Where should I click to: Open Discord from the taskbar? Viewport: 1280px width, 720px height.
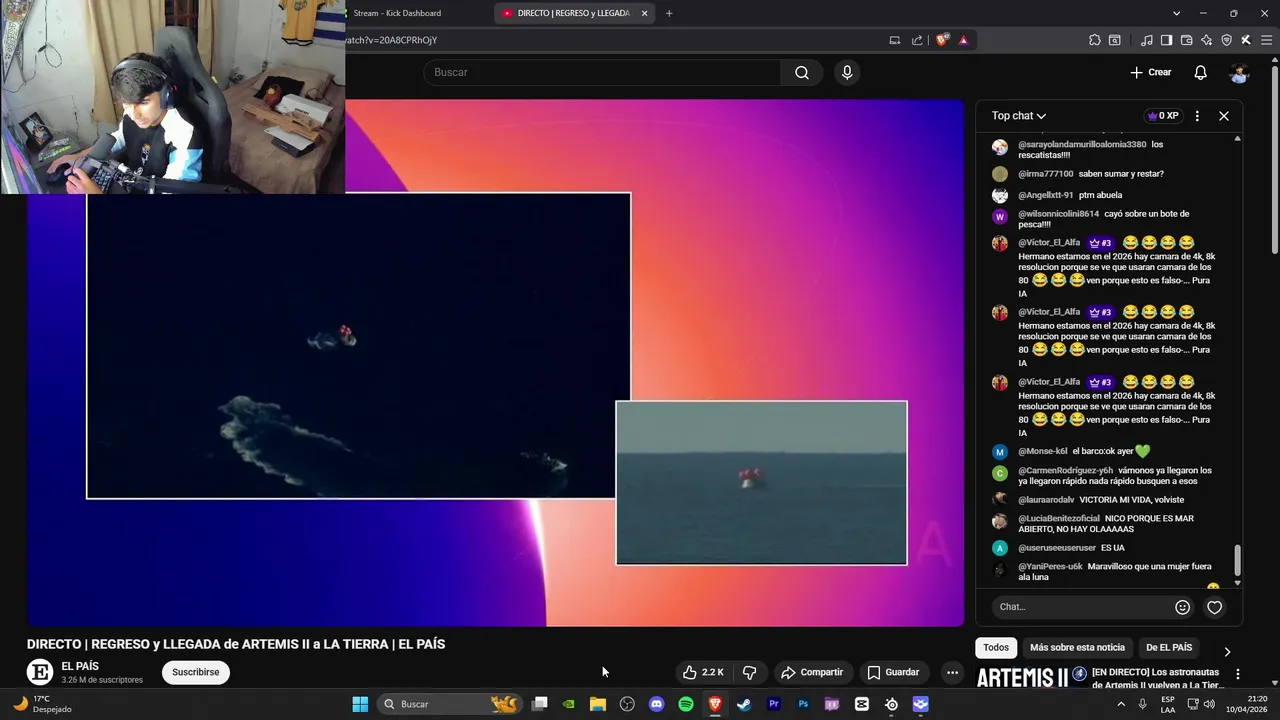pos(656,704)
